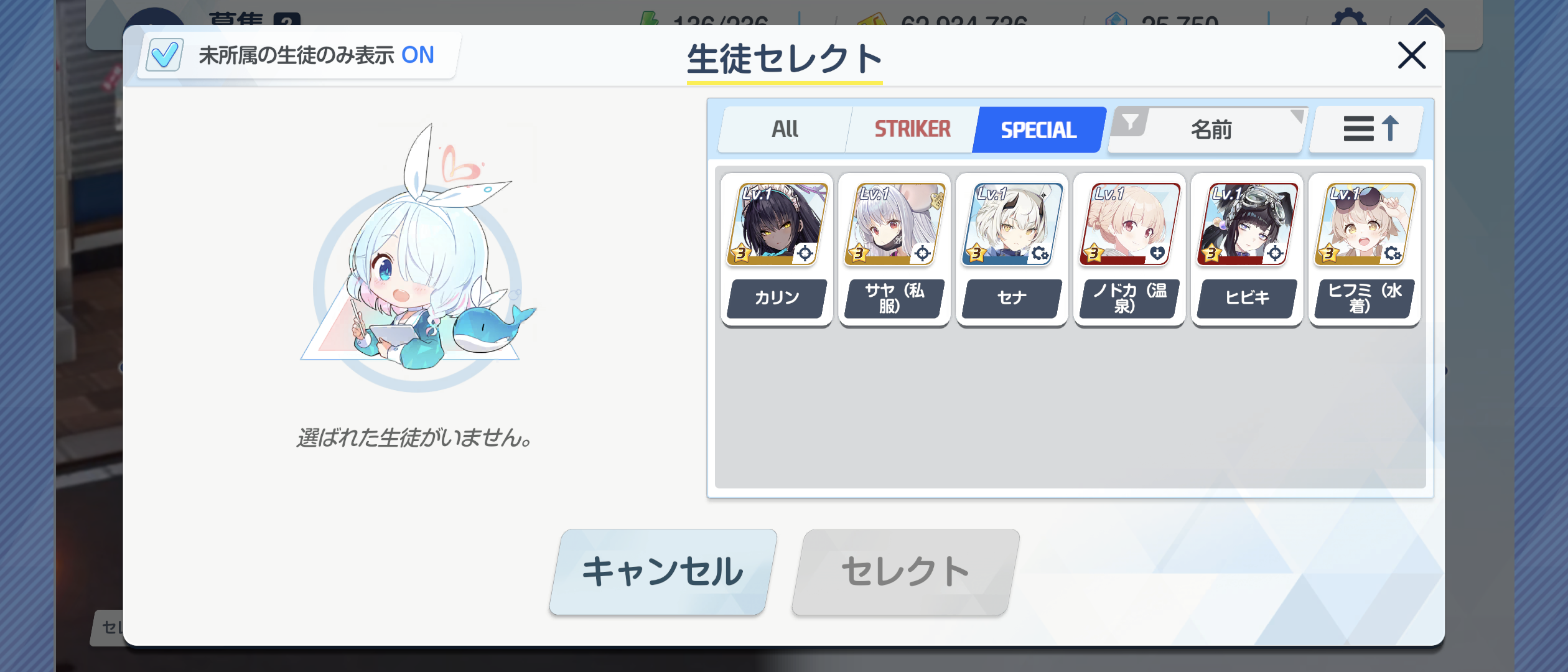This screenshot has width=1568, height=672.
Task: Select the サヤ (私服) student portrait
Action: point(894,225)
